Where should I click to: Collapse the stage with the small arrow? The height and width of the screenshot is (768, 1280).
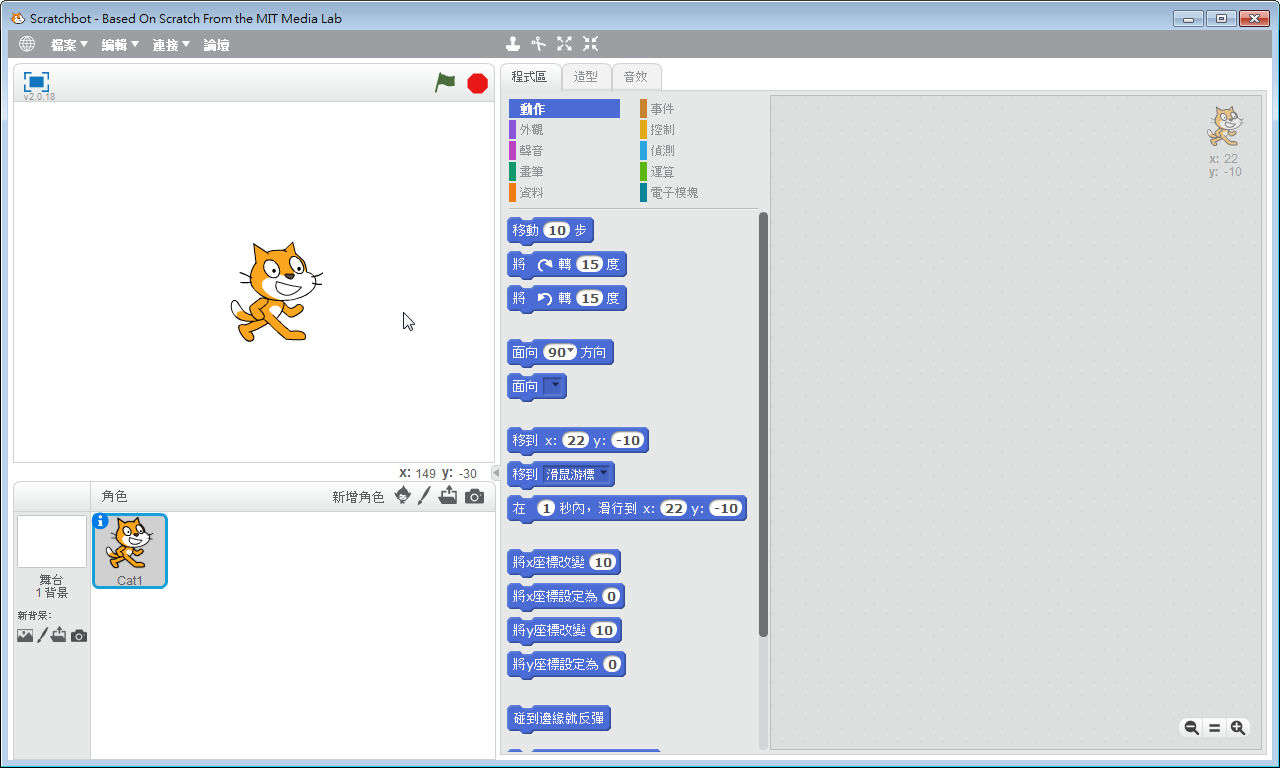tap(496, 473)
